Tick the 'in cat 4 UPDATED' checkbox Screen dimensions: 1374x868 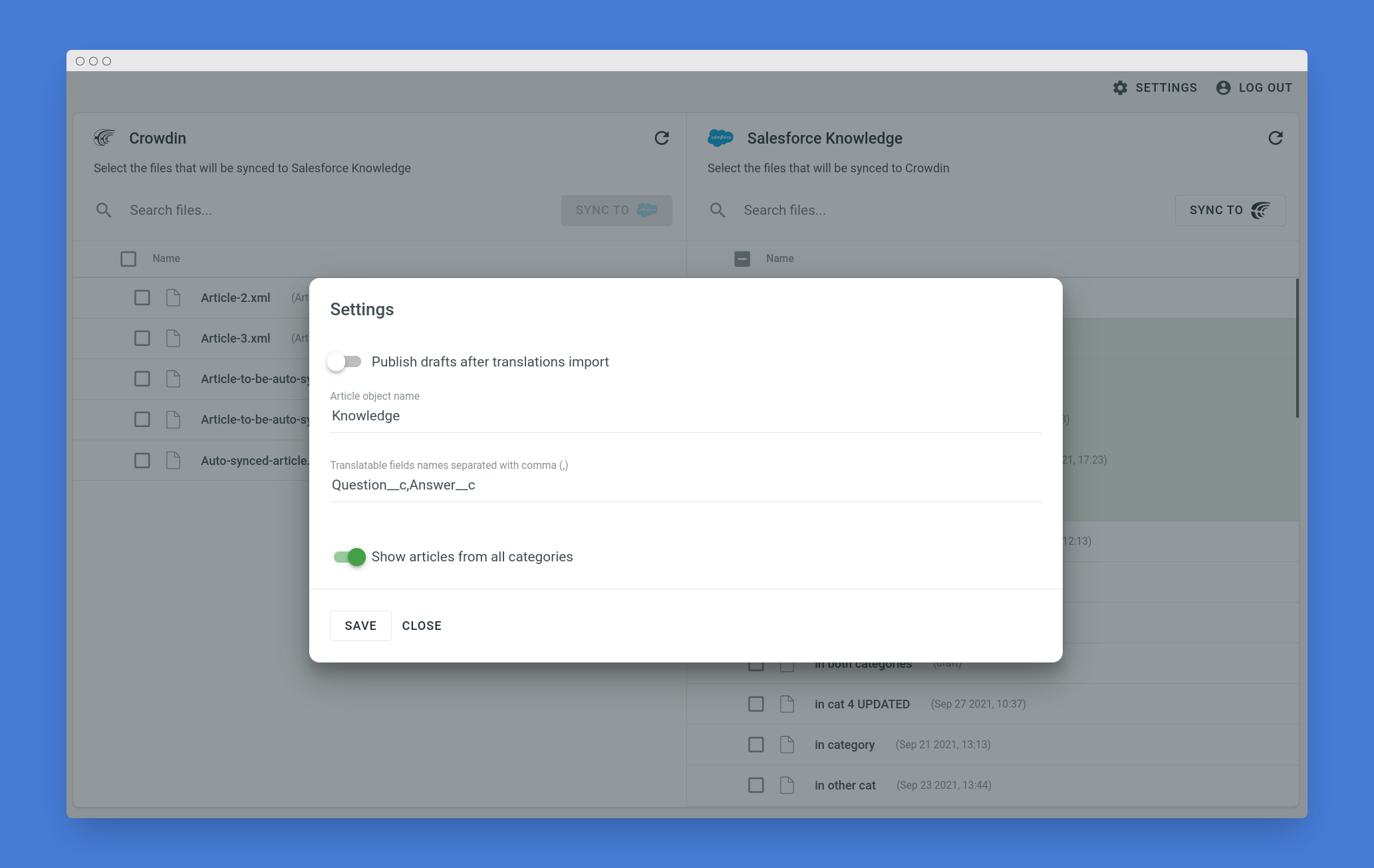(x=756, y=704)
